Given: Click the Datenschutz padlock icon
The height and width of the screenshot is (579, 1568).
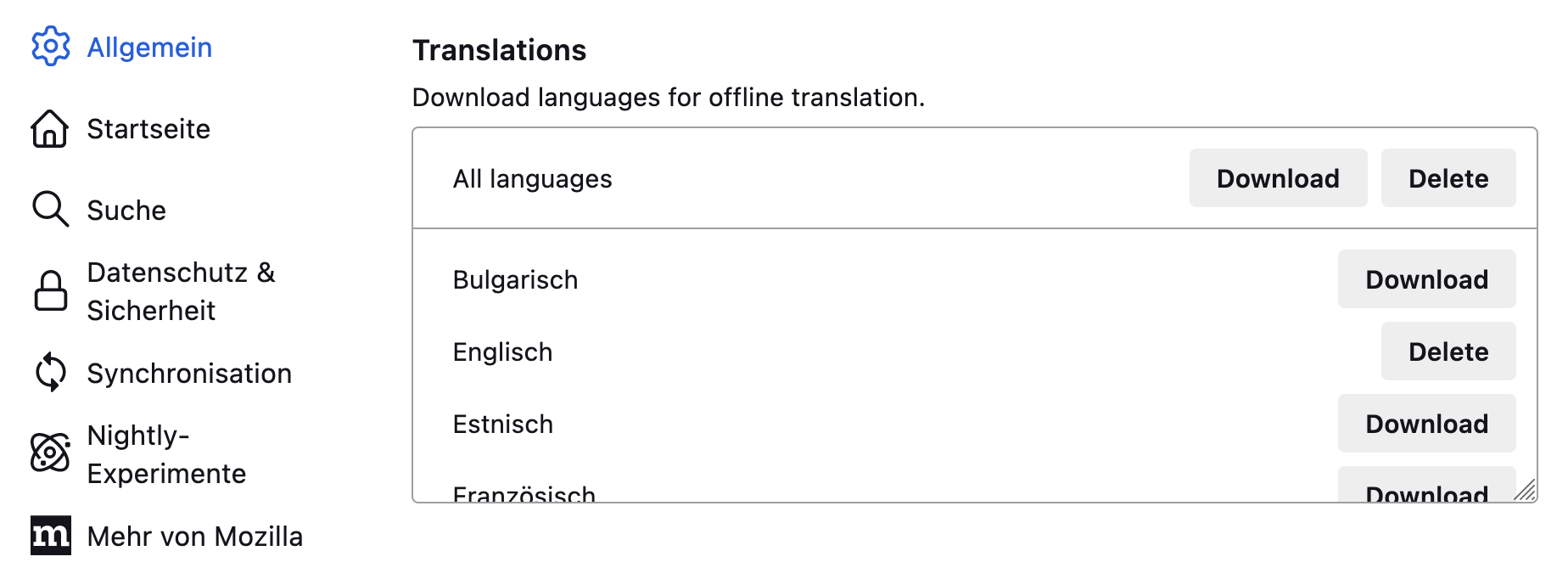Looking at the screenshot, I should pos(50,291).
